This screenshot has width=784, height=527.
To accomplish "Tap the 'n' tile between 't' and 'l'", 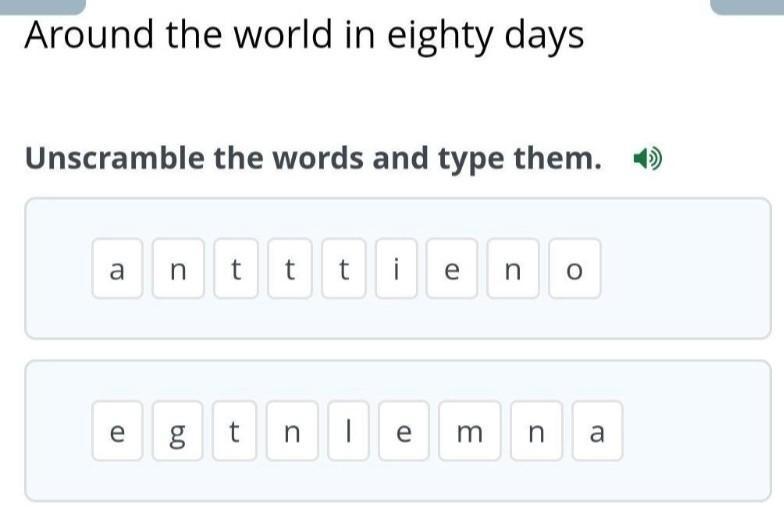I will pyautogui.click(x=292, y=432).
